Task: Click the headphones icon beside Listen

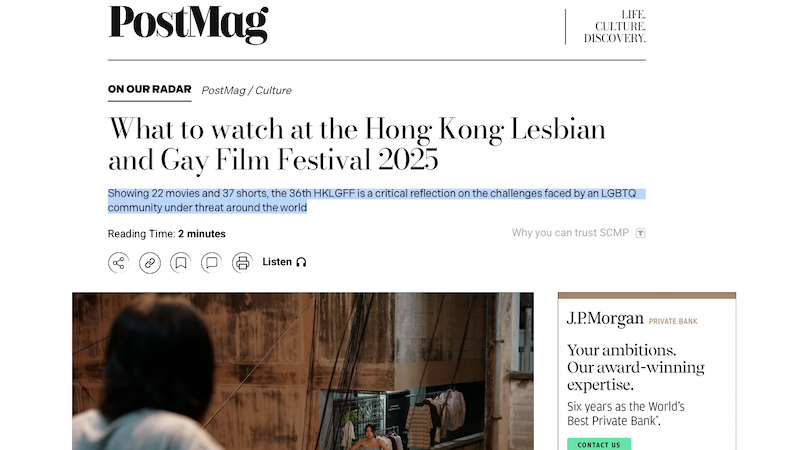Action: [x=301, y=262]
